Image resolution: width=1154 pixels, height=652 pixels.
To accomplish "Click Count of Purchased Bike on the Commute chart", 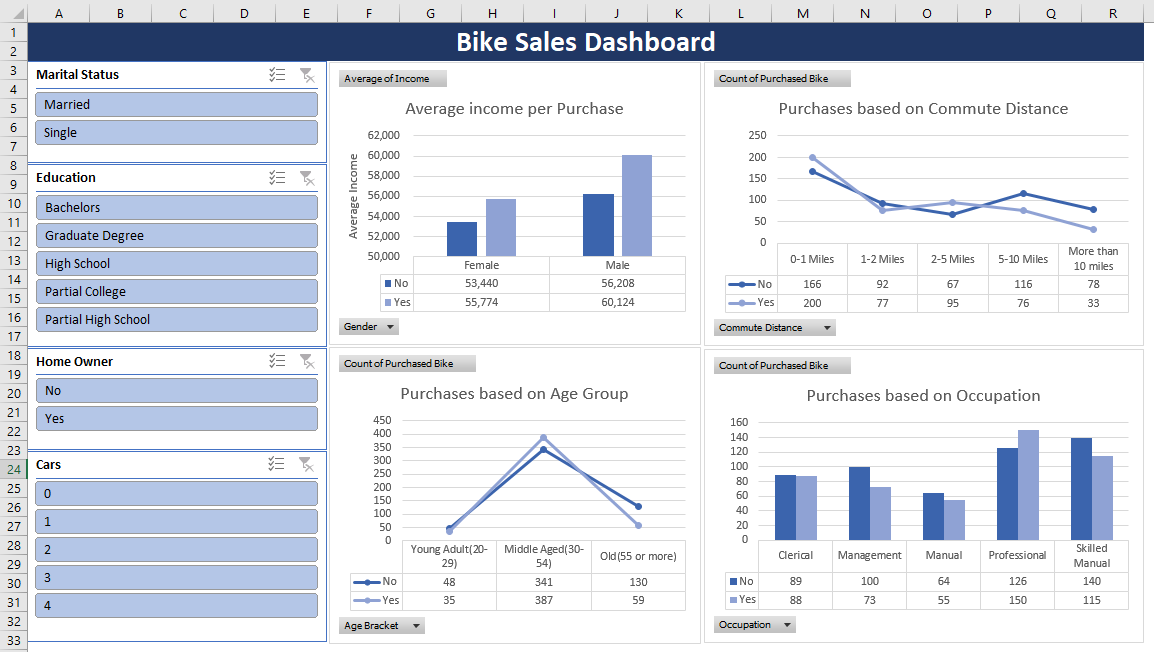I will pos(782,78).
